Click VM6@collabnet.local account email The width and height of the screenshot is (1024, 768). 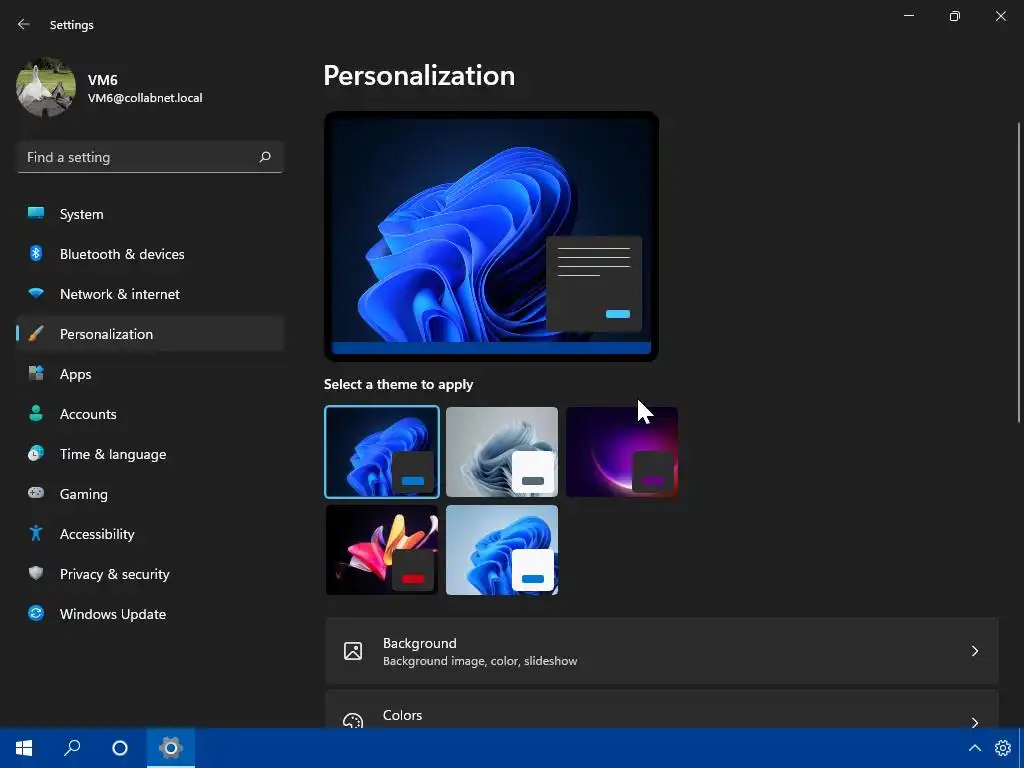[x=145, y=98]
